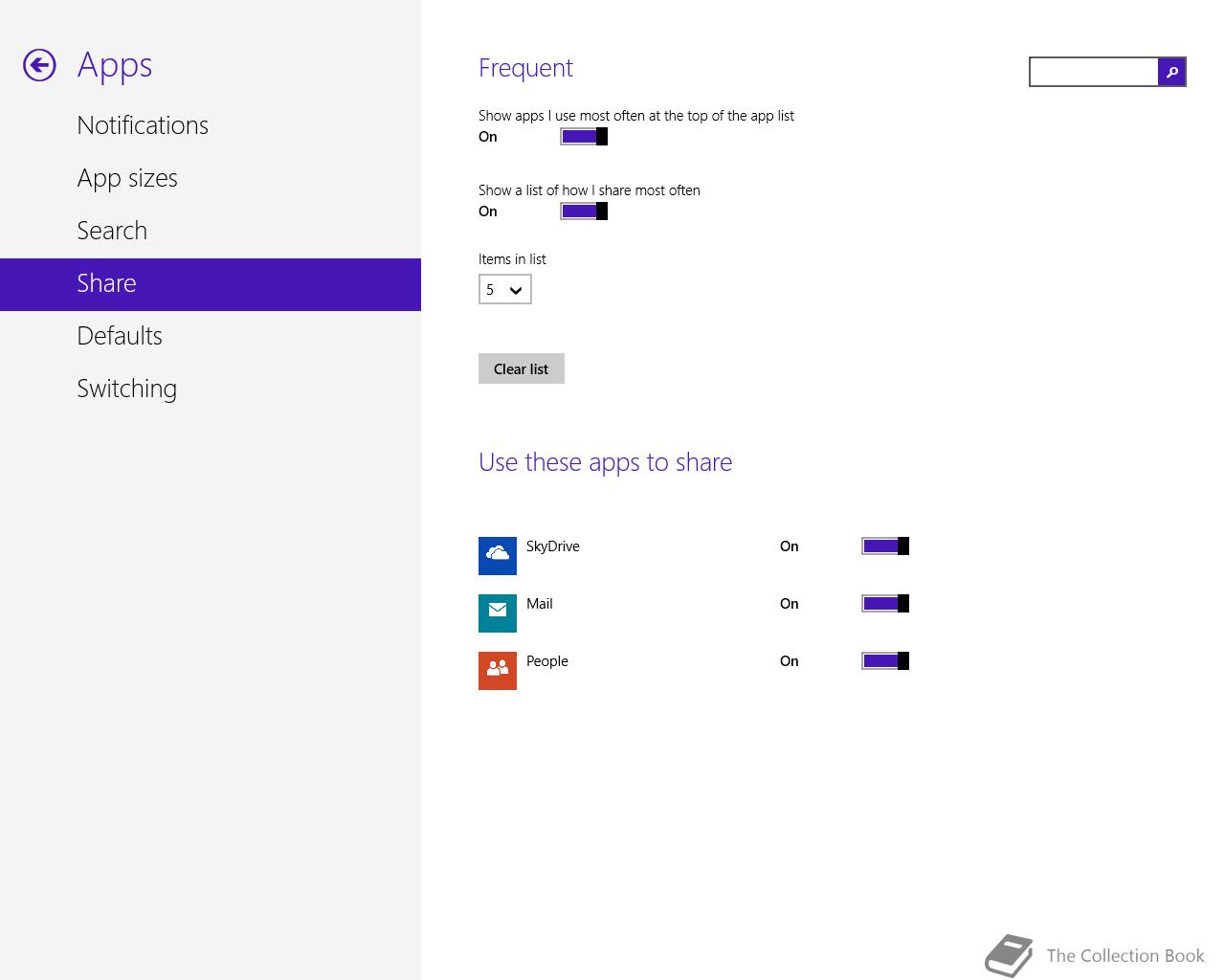Click the 'Items in list' label
Viewport: 1225px width, 980px height.
tap(512, 259)
